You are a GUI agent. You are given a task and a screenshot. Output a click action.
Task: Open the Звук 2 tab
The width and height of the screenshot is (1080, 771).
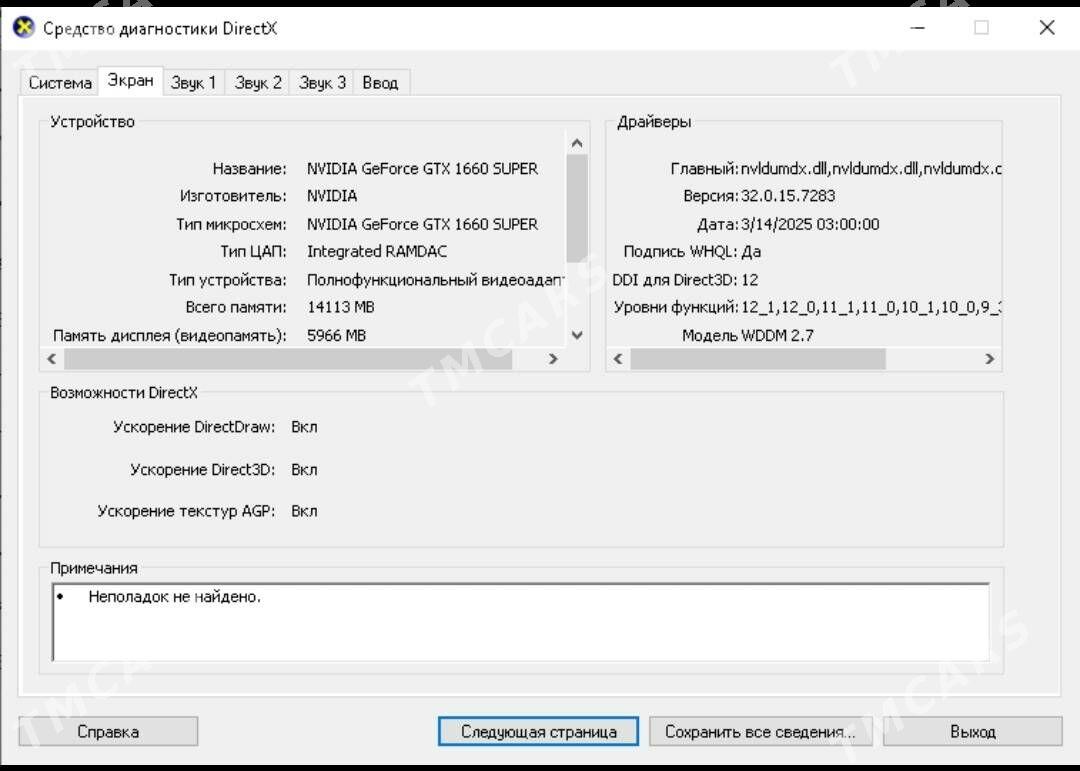coord(258,83)
